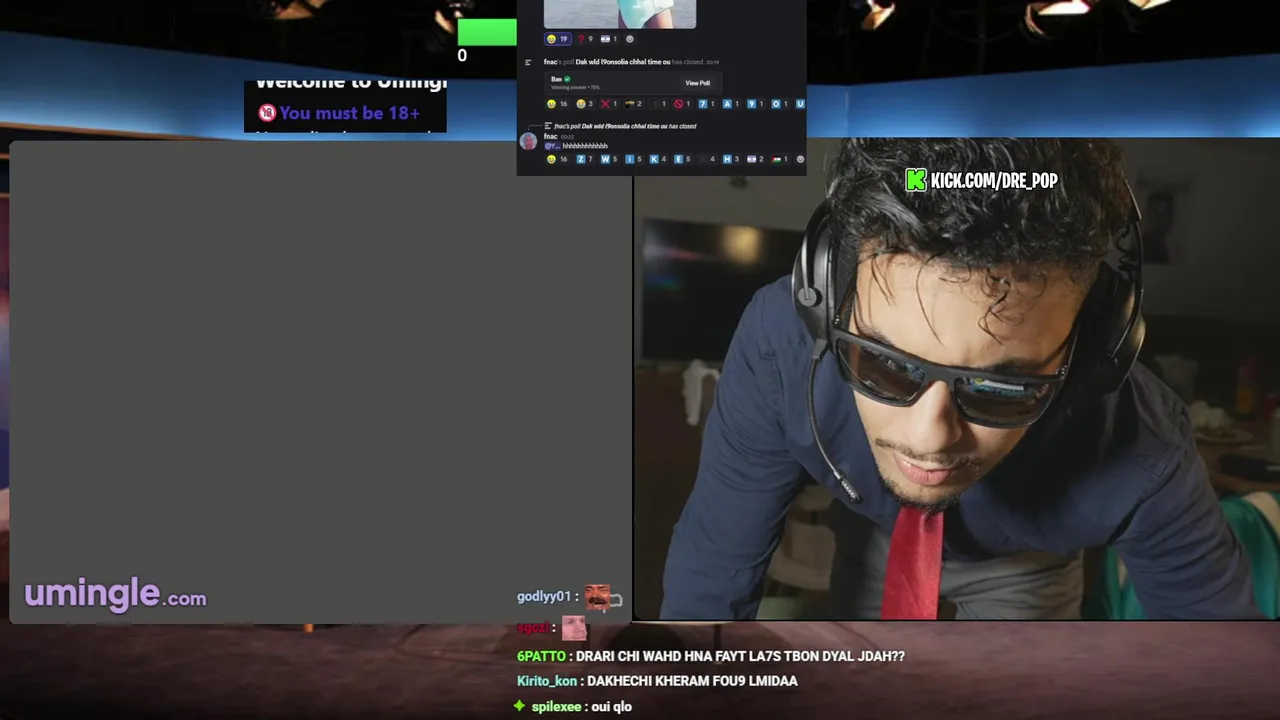Click the You must be 18+ notice
1280x720 pixels.
point(339,113)
